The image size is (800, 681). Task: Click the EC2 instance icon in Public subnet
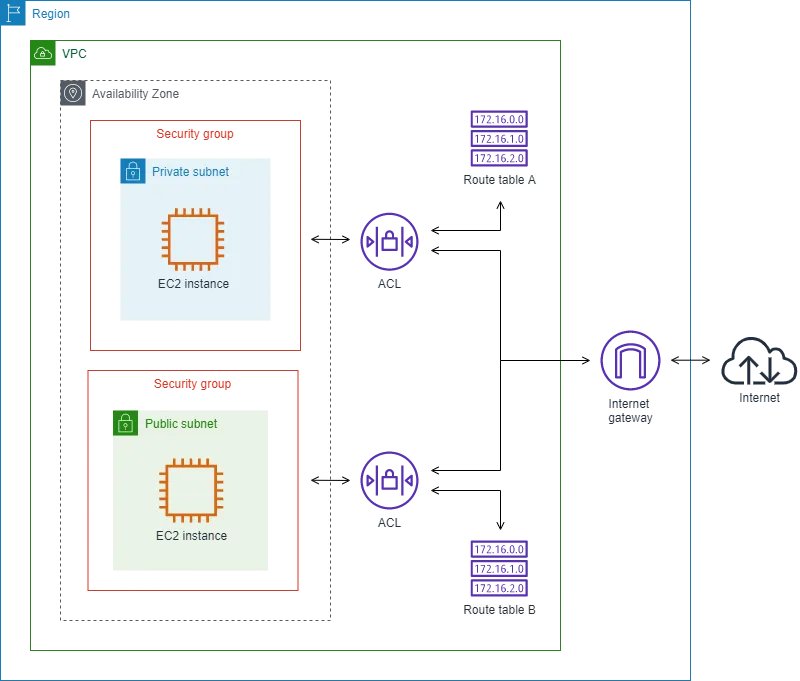[191, 491]
